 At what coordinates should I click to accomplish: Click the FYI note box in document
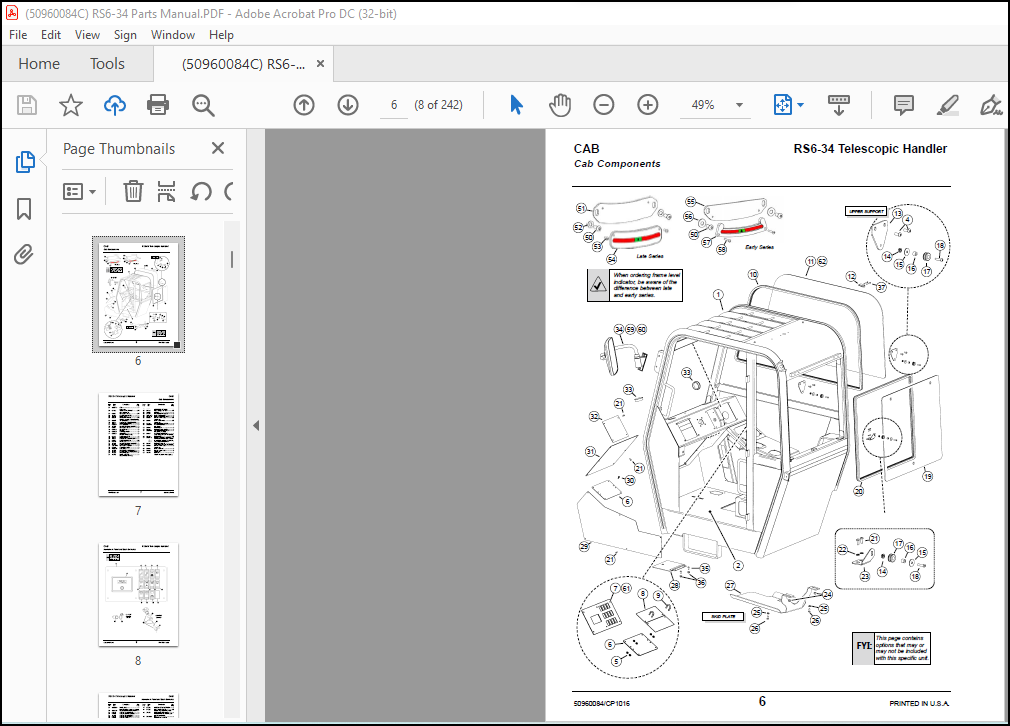(891, 648)
